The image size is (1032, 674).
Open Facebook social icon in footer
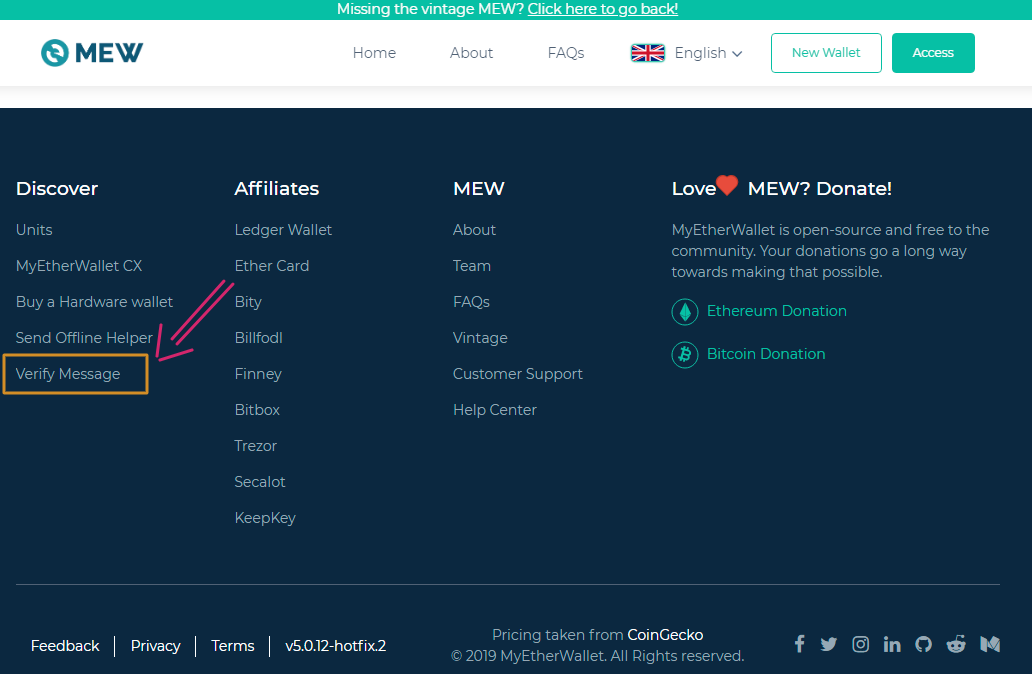799,644
